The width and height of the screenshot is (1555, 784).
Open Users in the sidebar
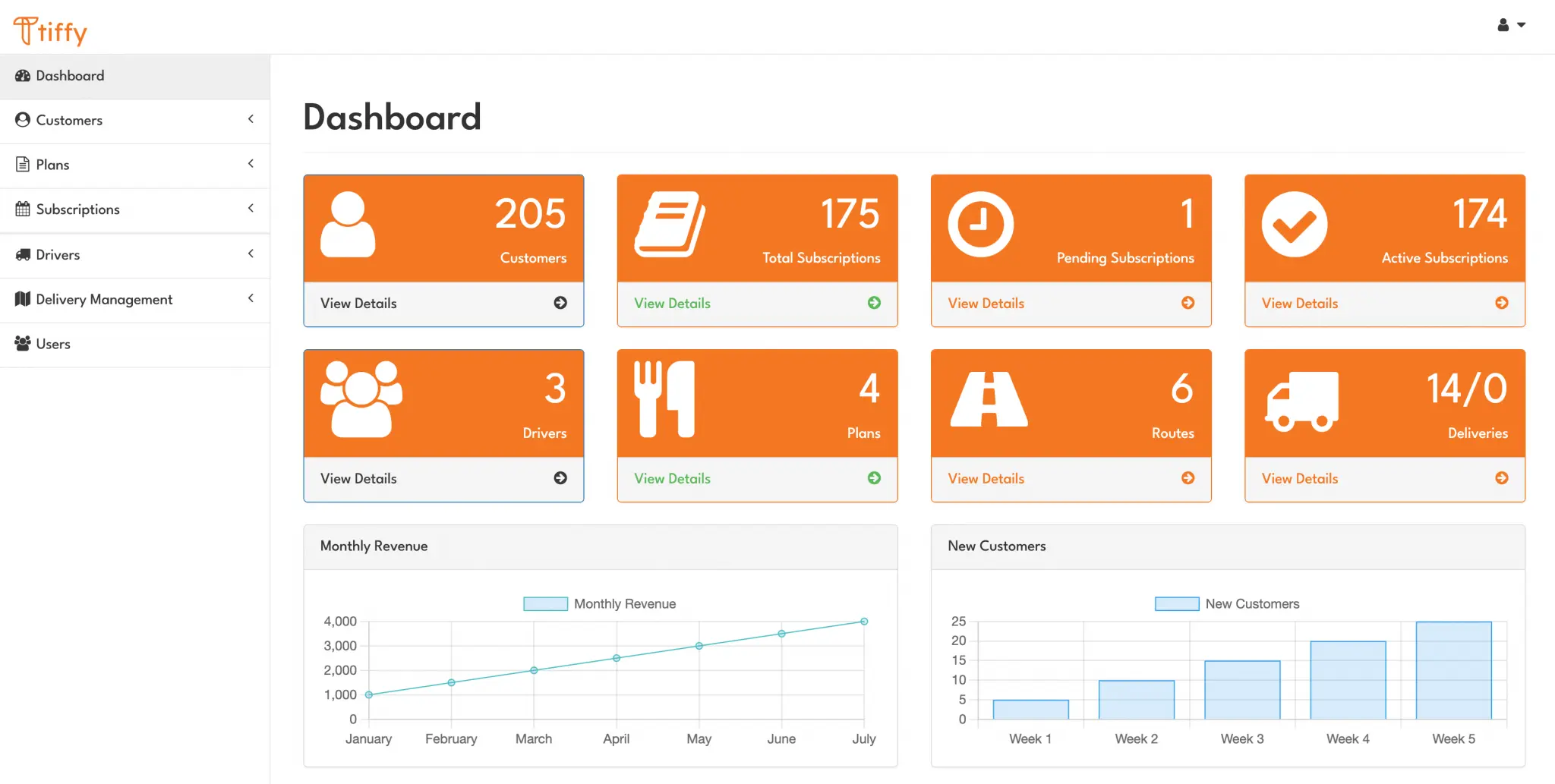click(53, 344)
